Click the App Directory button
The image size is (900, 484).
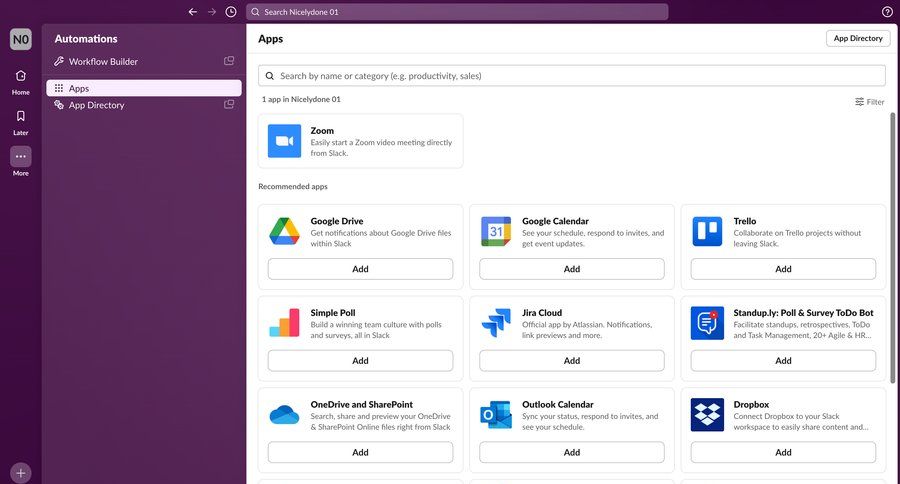click(x=858, y=38)
